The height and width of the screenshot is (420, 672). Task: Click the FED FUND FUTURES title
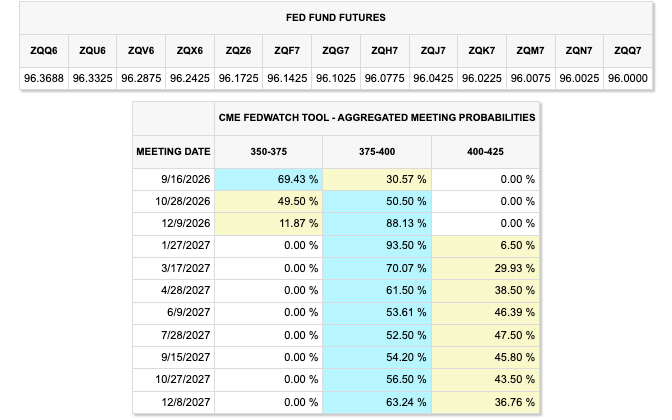point(336,18)
